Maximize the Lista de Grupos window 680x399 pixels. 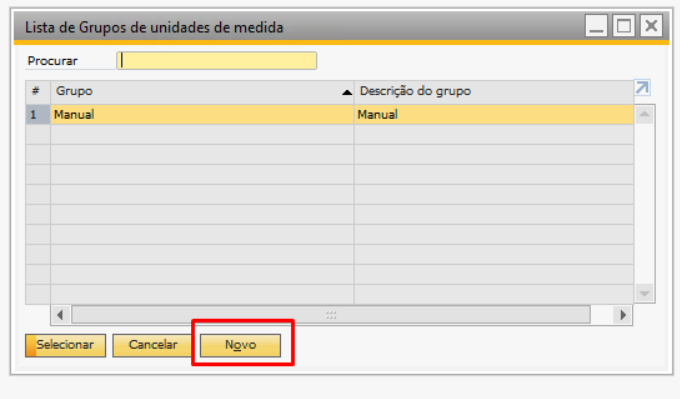coord(624,26)
